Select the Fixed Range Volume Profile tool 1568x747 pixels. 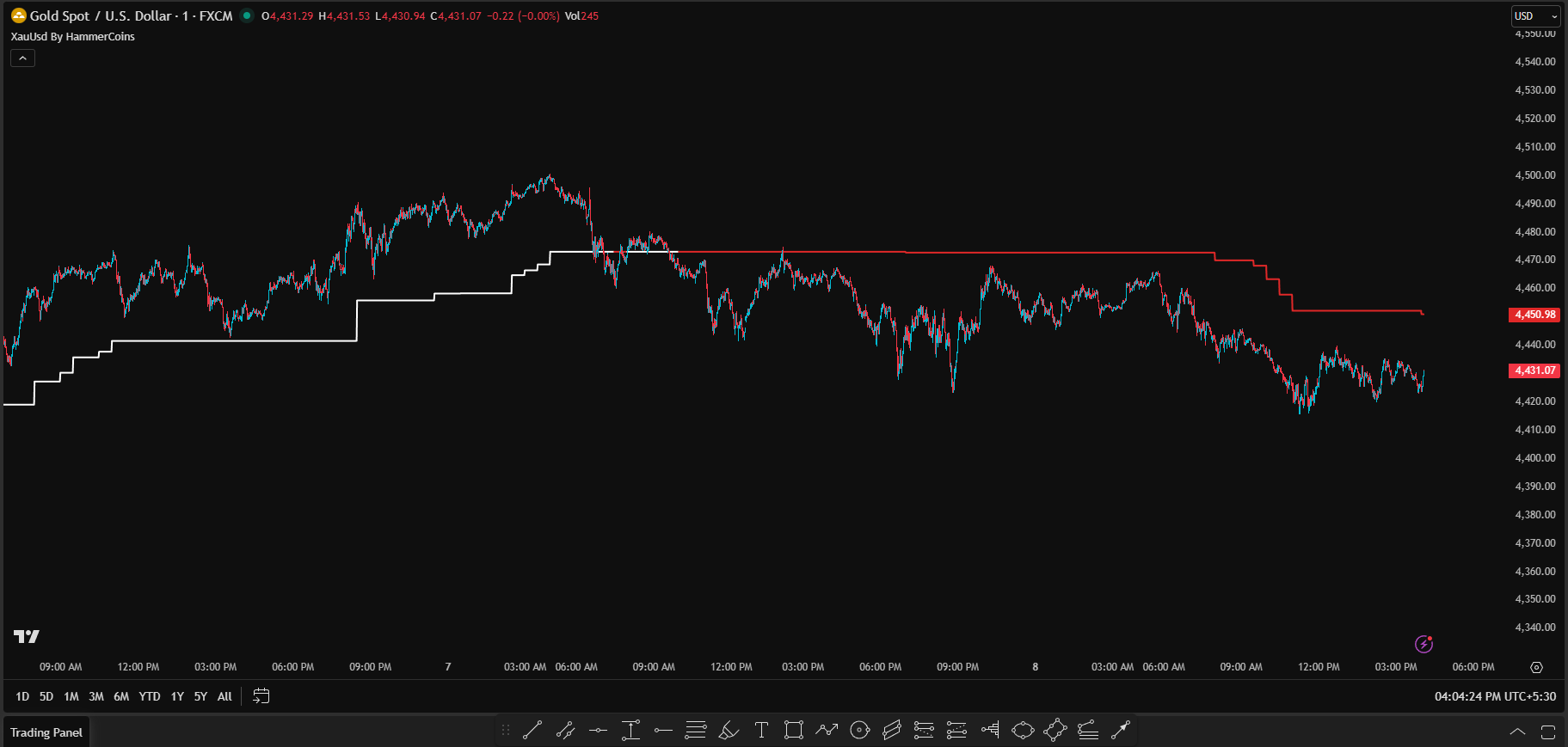(x=990, y=731)
